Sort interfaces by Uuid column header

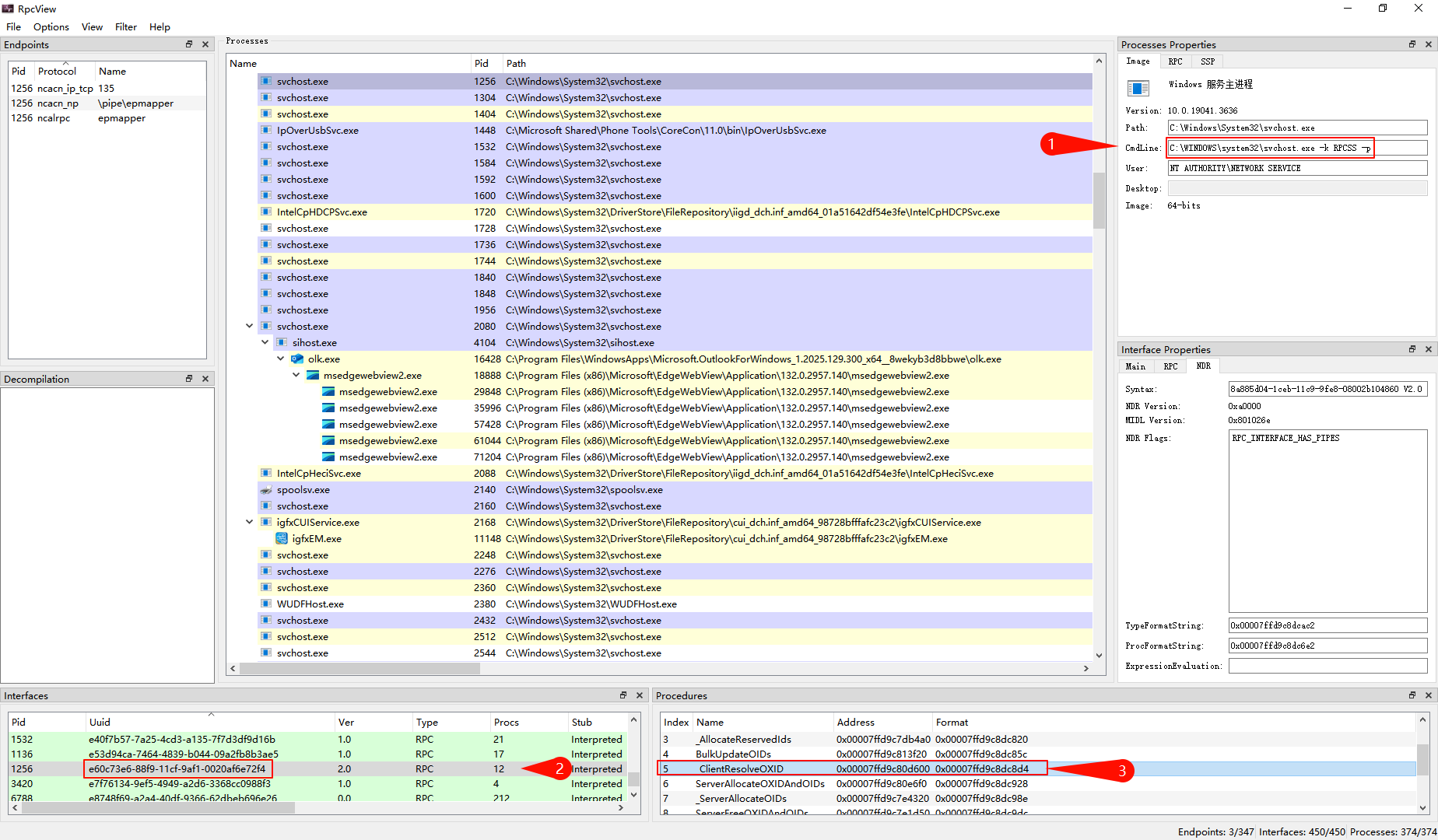(100, 722)
